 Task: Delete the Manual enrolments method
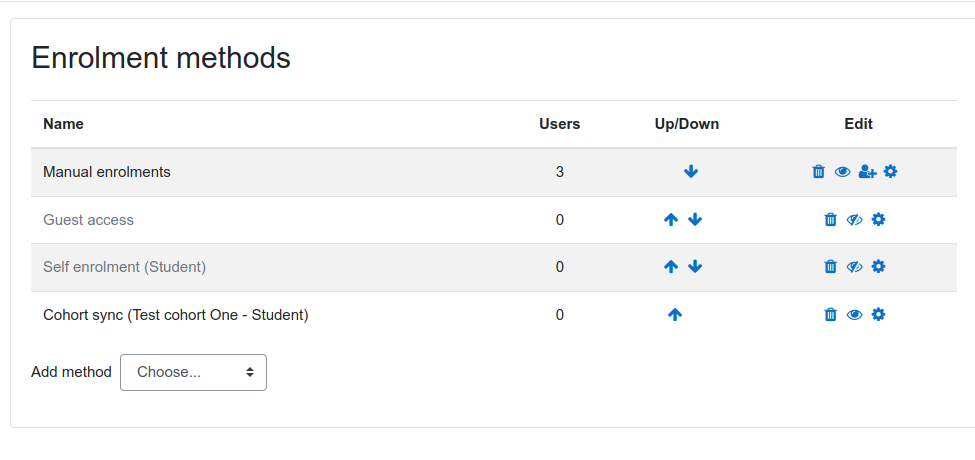[x=818, y=172]
